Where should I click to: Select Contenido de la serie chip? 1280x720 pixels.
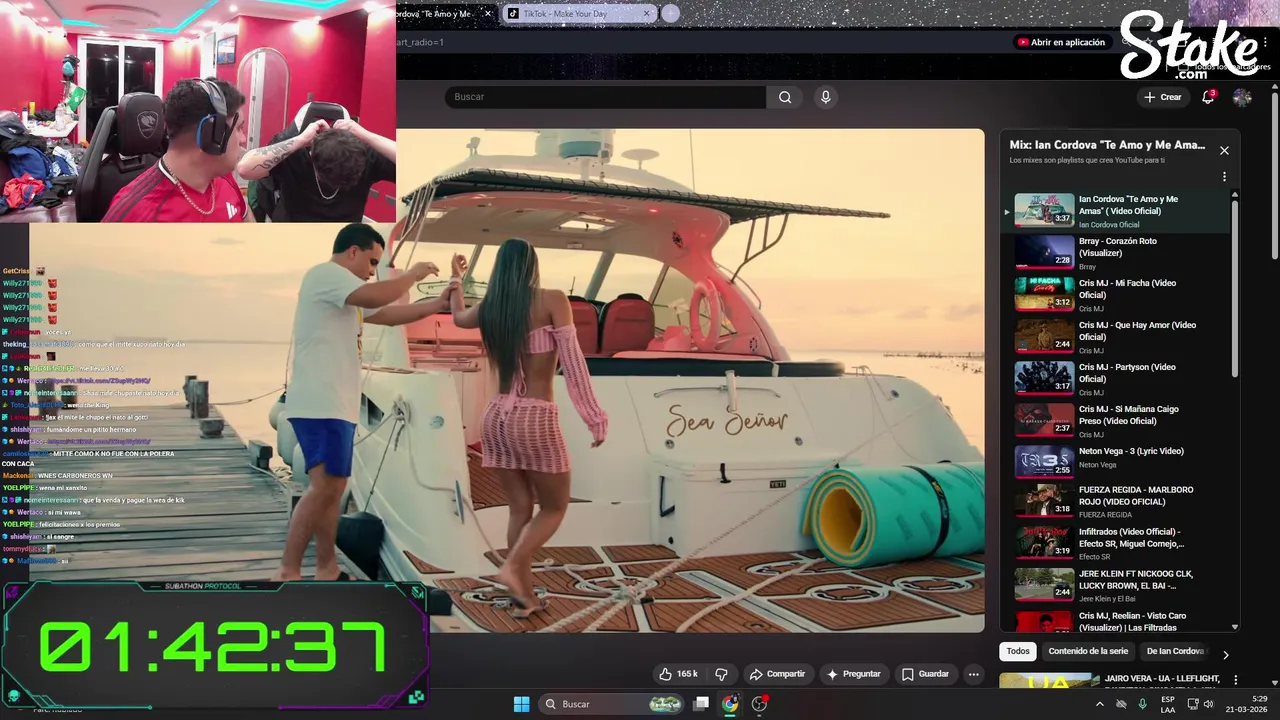point(1088,651)
